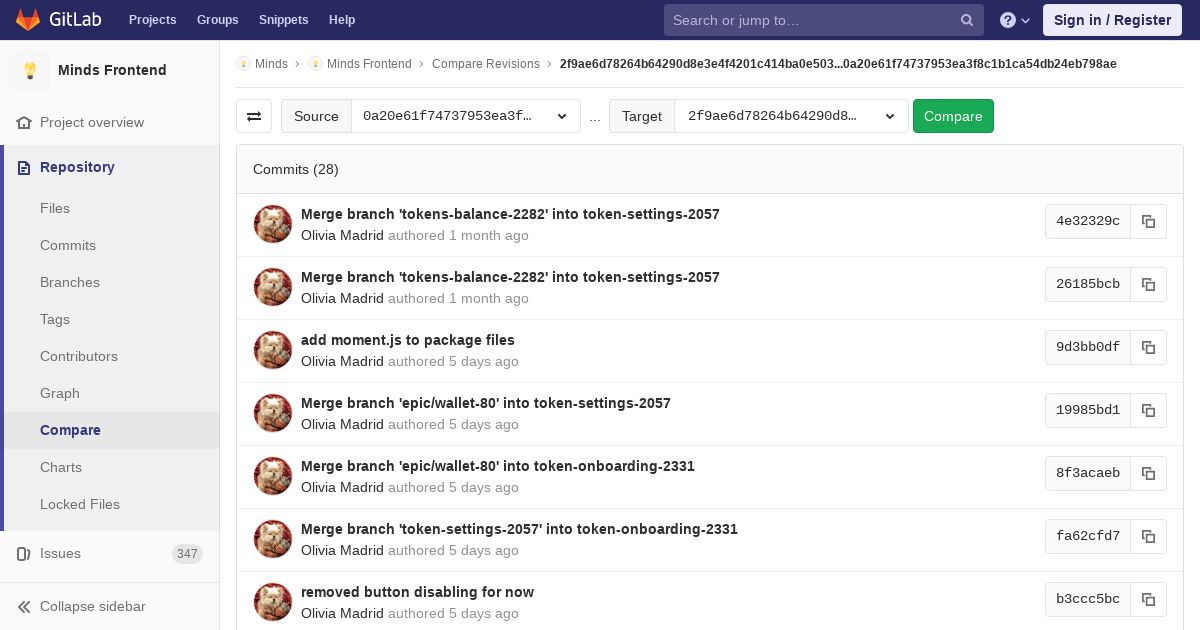Open Issues in the sidebar
This screenshot has width=1200, height=630.
tap(60, 553)
